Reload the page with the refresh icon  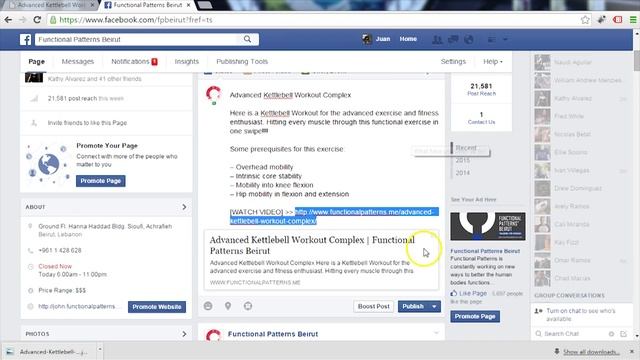coord(37,20)
